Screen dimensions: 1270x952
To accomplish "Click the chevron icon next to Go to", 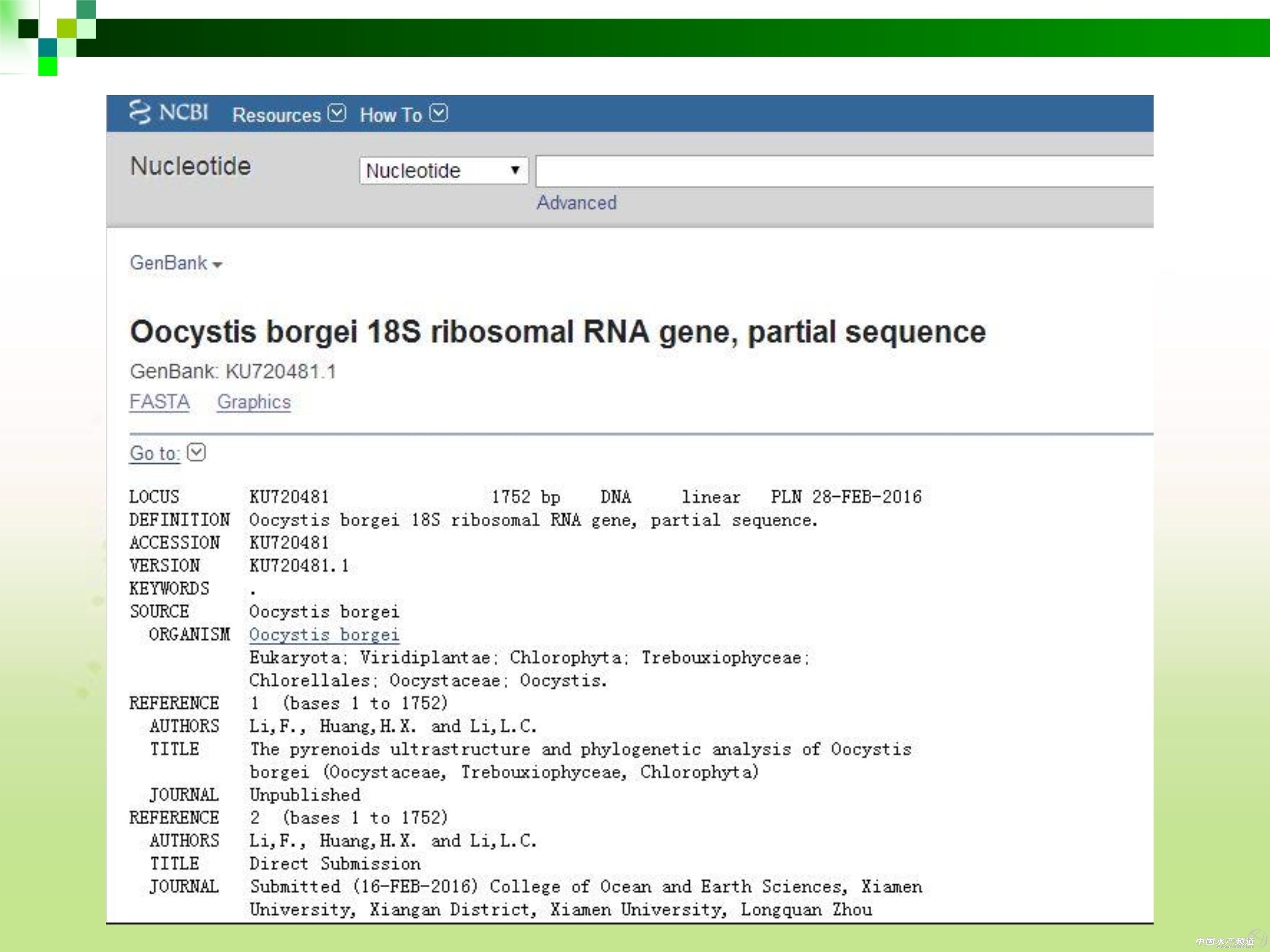I will (x=196, y=452).
